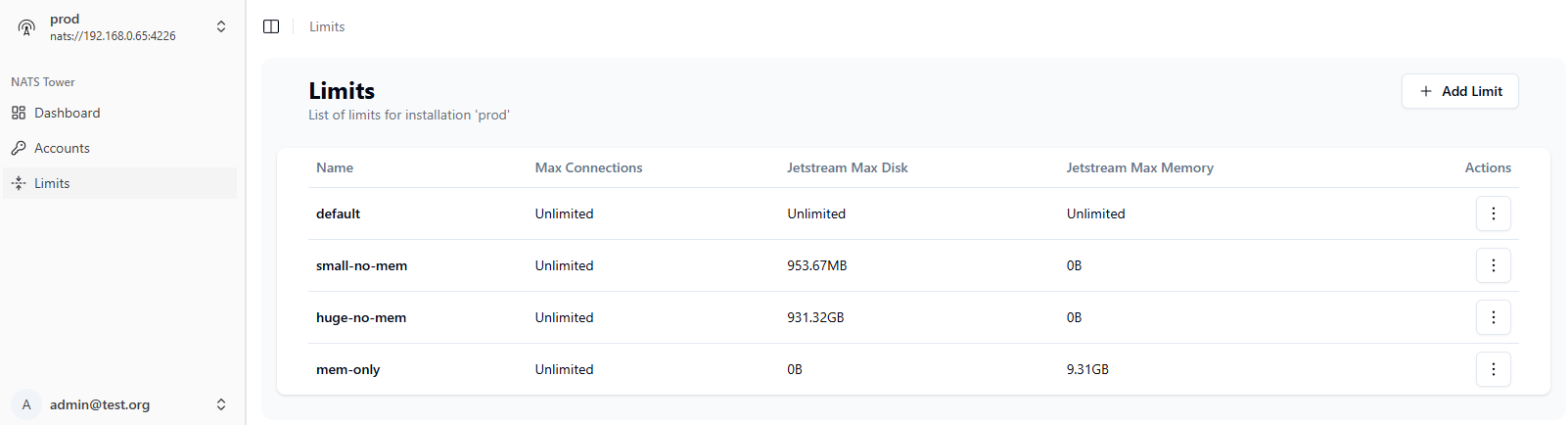Image resolution: width=1568 pixels, height=425 pixels.
Task: Expand the prod installation switcher
Action: click(x=221, y=26)
